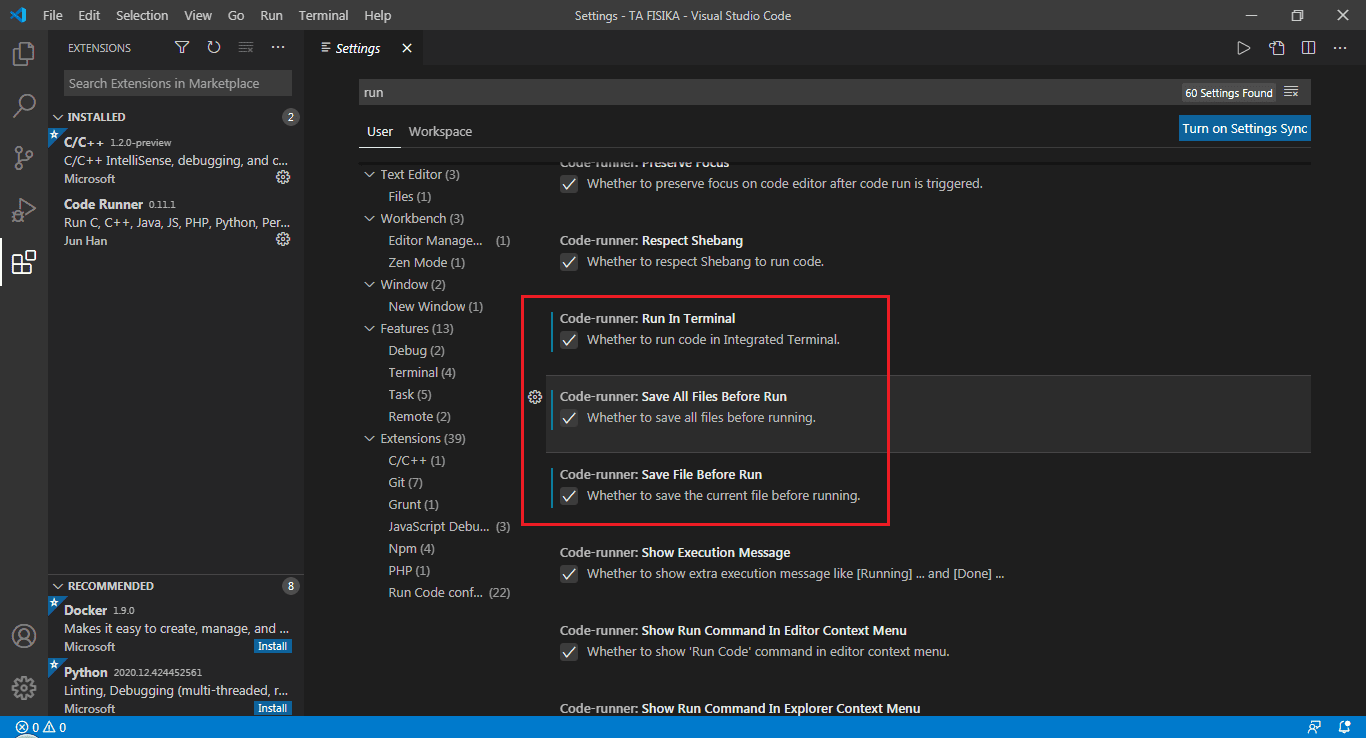The width and height of the screenshot is (1366, 738).
Task: Open the gear icon for Code Runner extension
Action: (283, 239)
